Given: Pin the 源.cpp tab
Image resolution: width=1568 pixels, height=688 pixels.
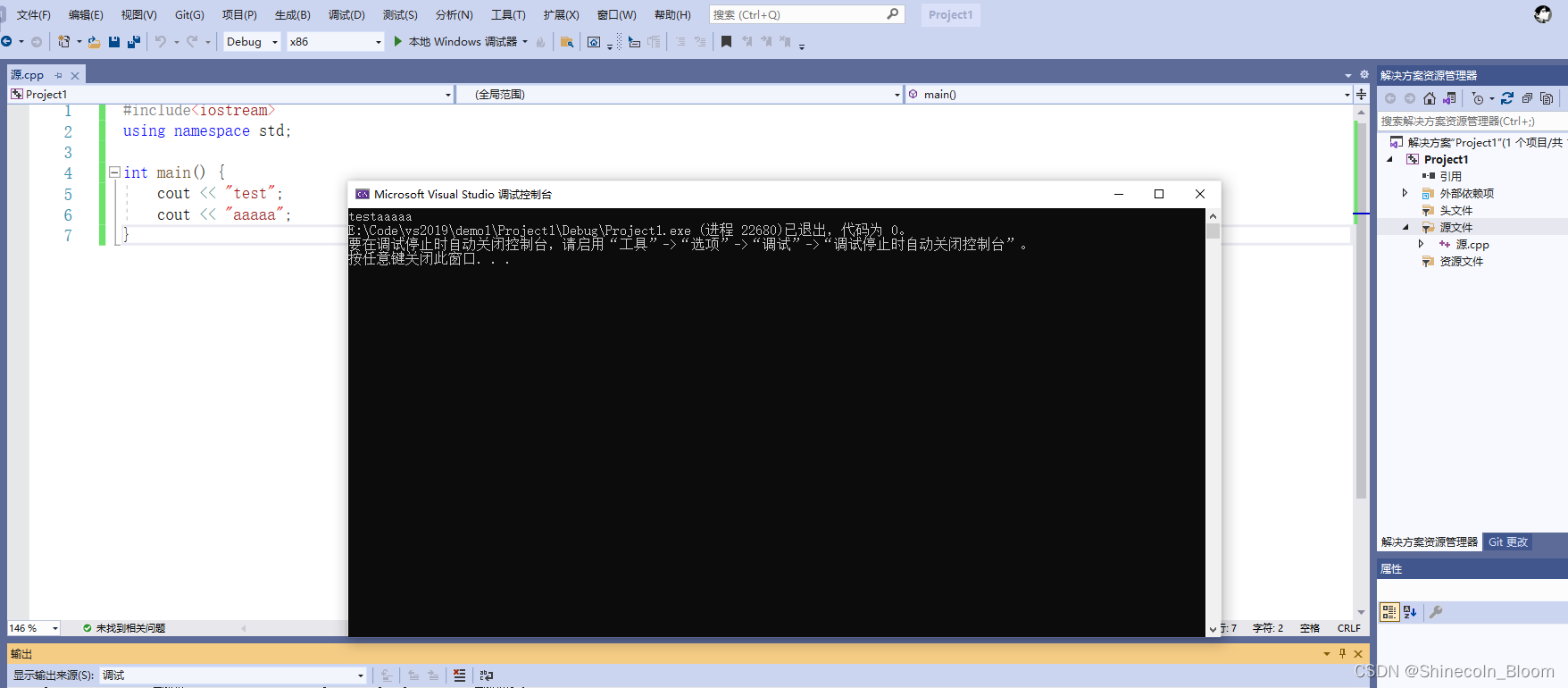Looking at the screenshot, I should [x=58, y=76].
